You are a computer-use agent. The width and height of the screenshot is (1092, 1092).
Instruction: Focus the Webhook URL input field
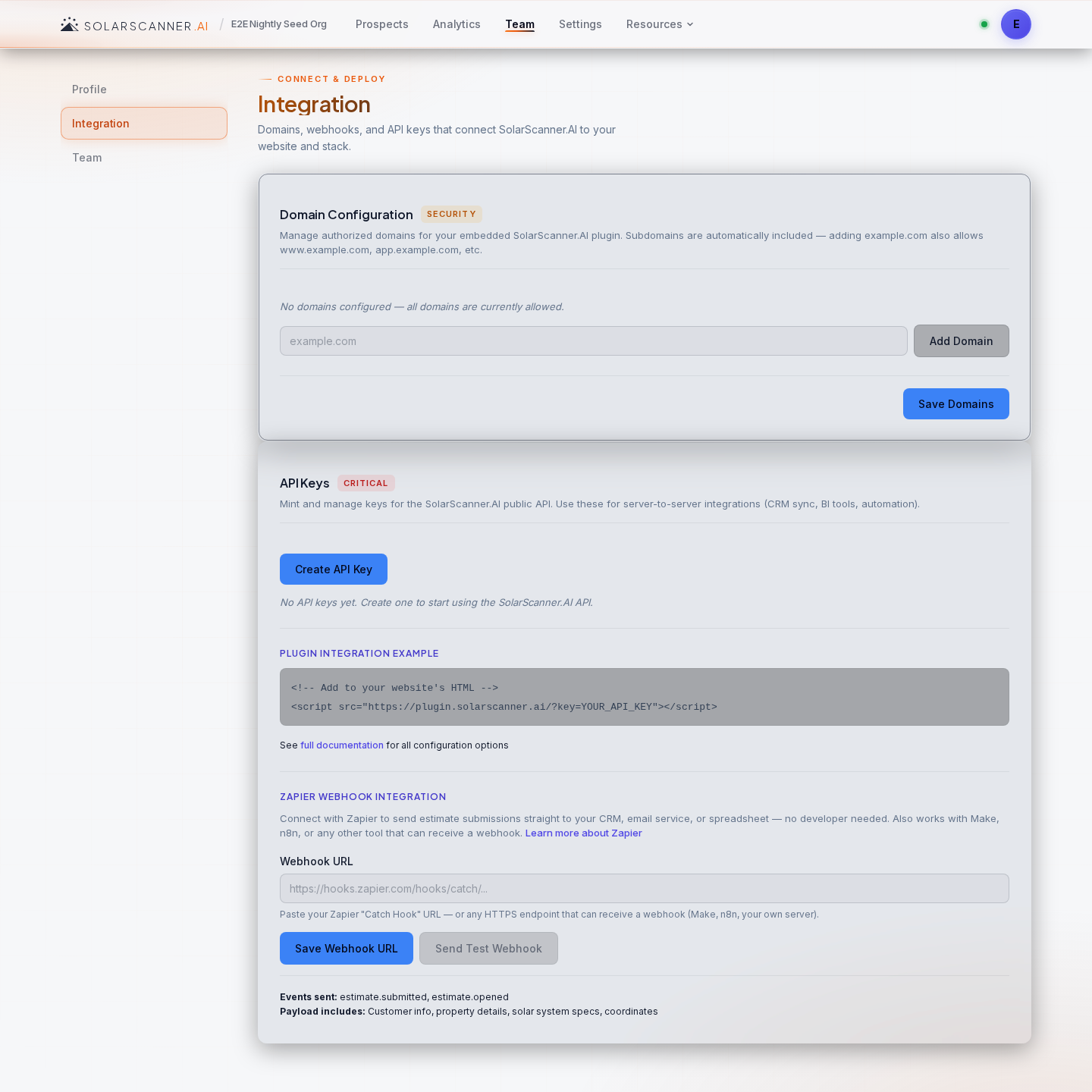645,889
